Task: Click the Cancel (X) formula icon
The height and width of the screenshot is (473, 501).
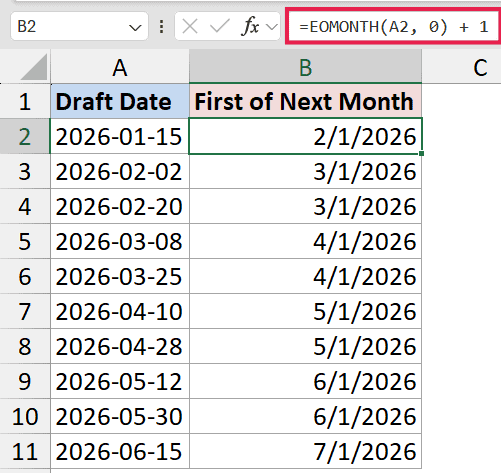Action: tap(190, 26)
